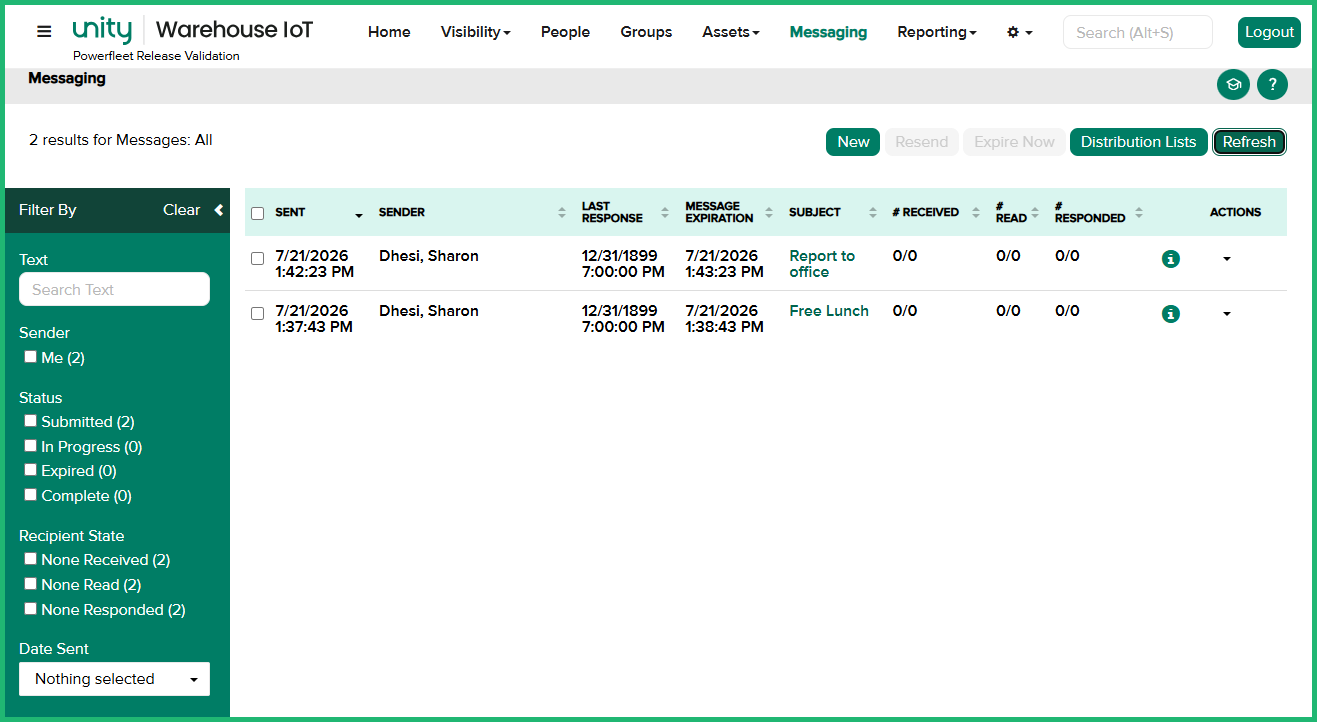Open the Groups menu item

point(646,32)
